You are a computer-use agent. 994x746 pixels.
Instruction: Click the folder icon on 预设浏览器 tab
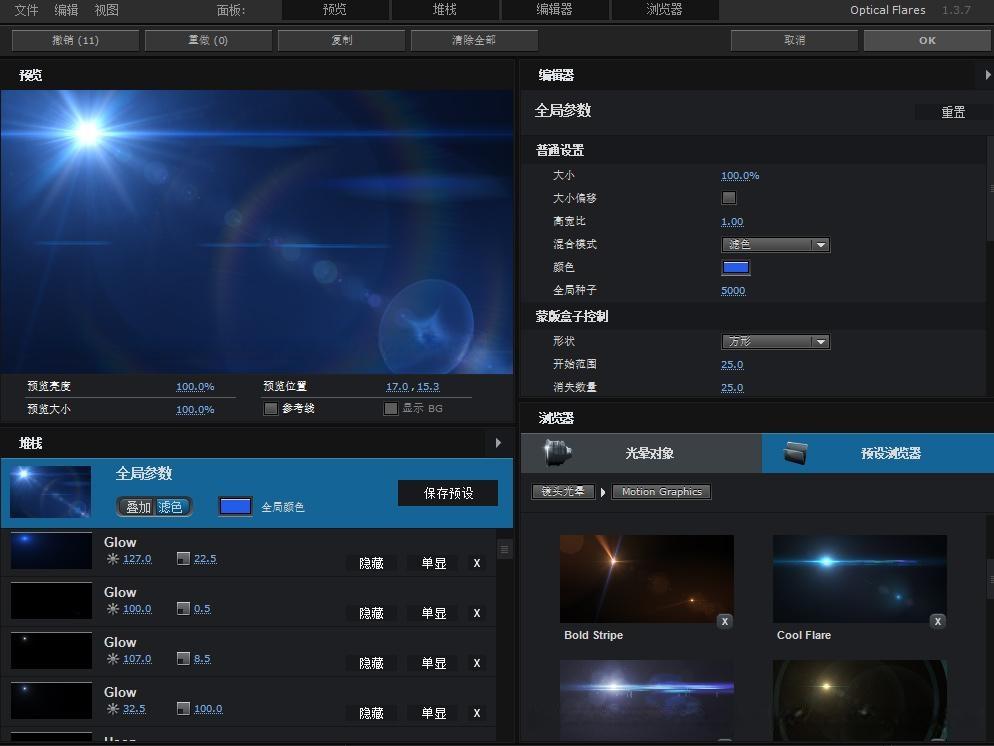pyautogui.click(x=793, y=452)
